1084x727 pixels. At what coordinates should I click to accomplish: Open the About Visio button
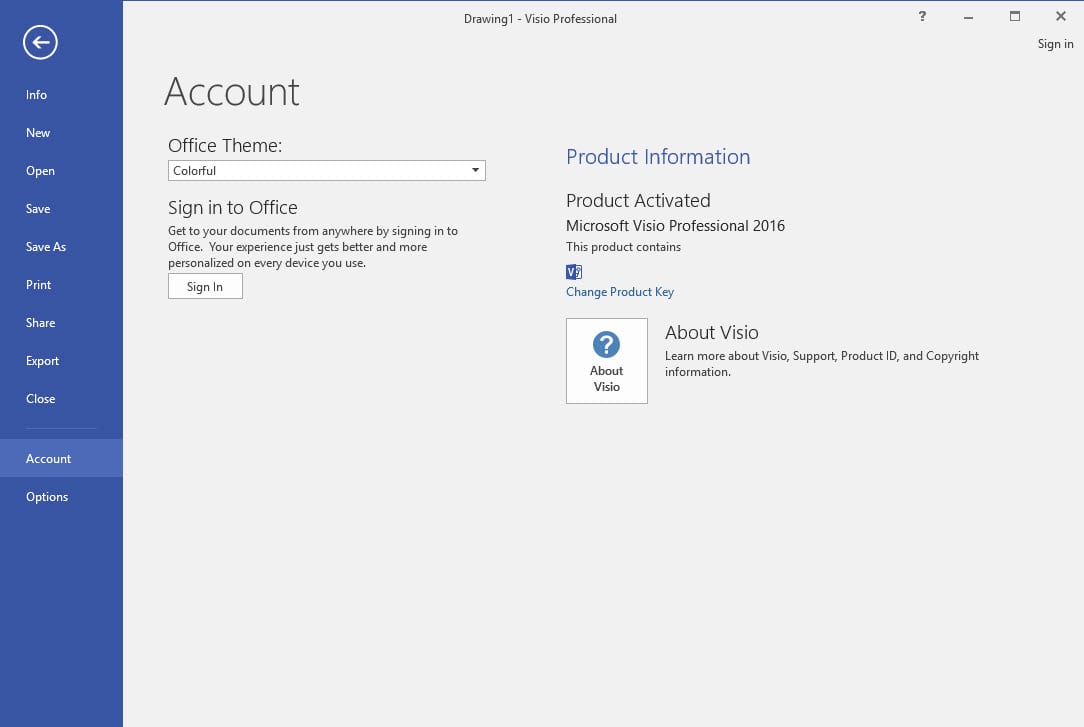coord(606,361)
